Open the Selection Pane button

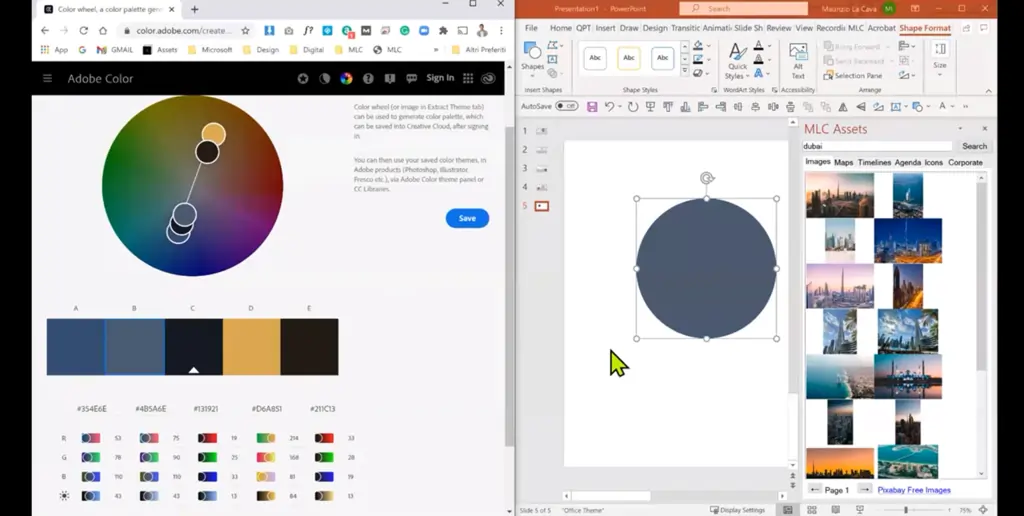tap(853, 76)
